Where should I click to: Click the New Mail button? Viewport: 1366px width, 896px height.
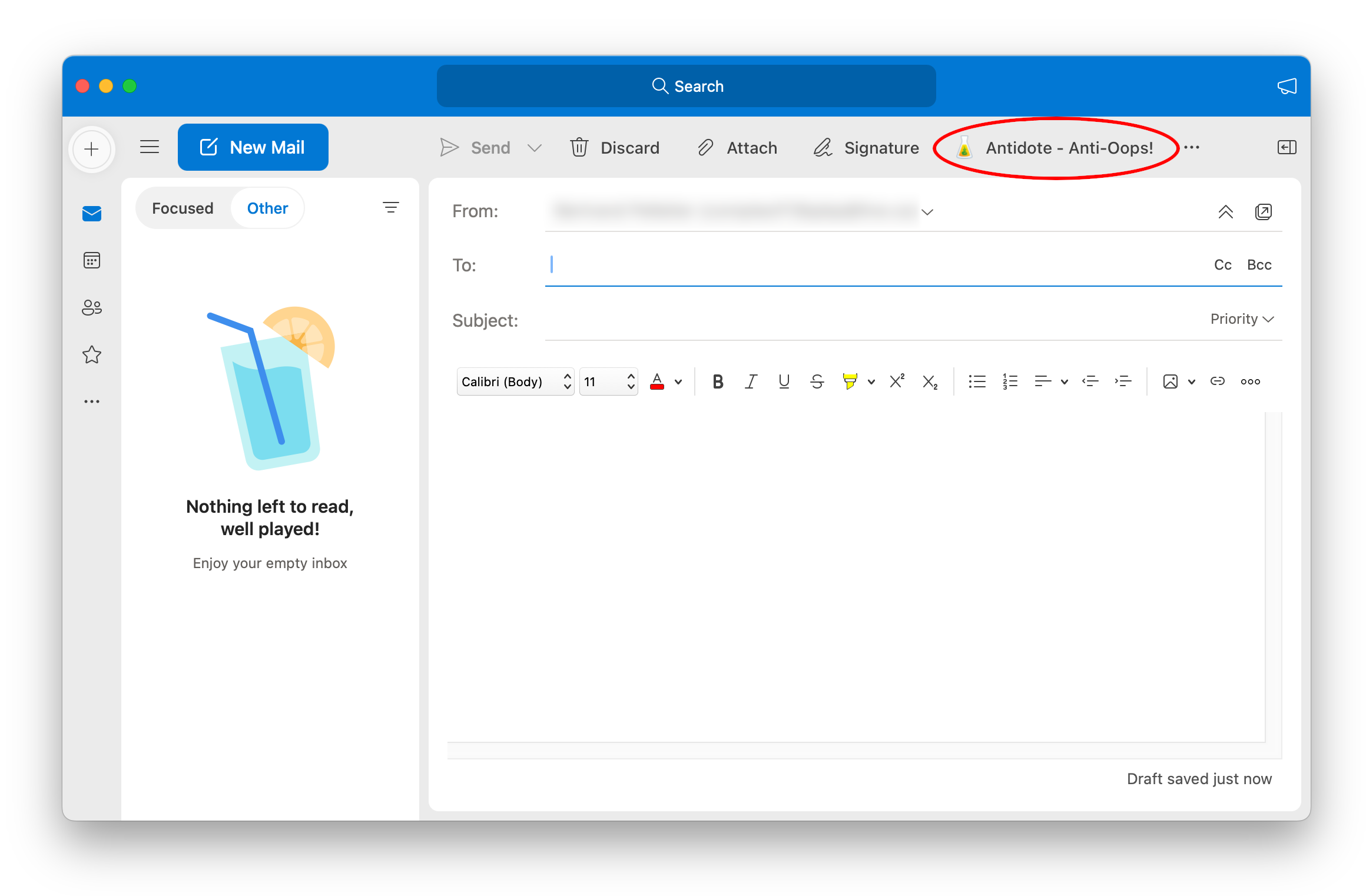coord(253,147)
